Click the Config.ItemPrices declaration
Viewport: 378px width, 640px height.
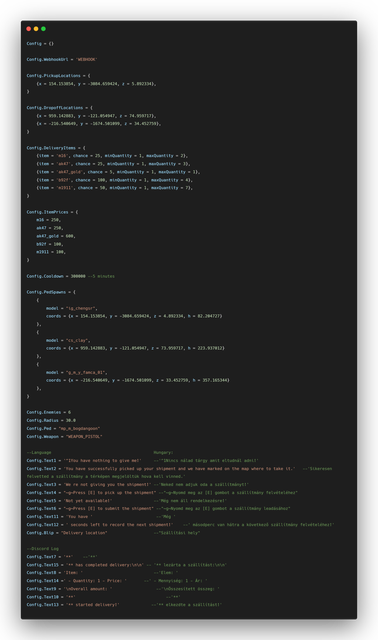pos(52,212)
